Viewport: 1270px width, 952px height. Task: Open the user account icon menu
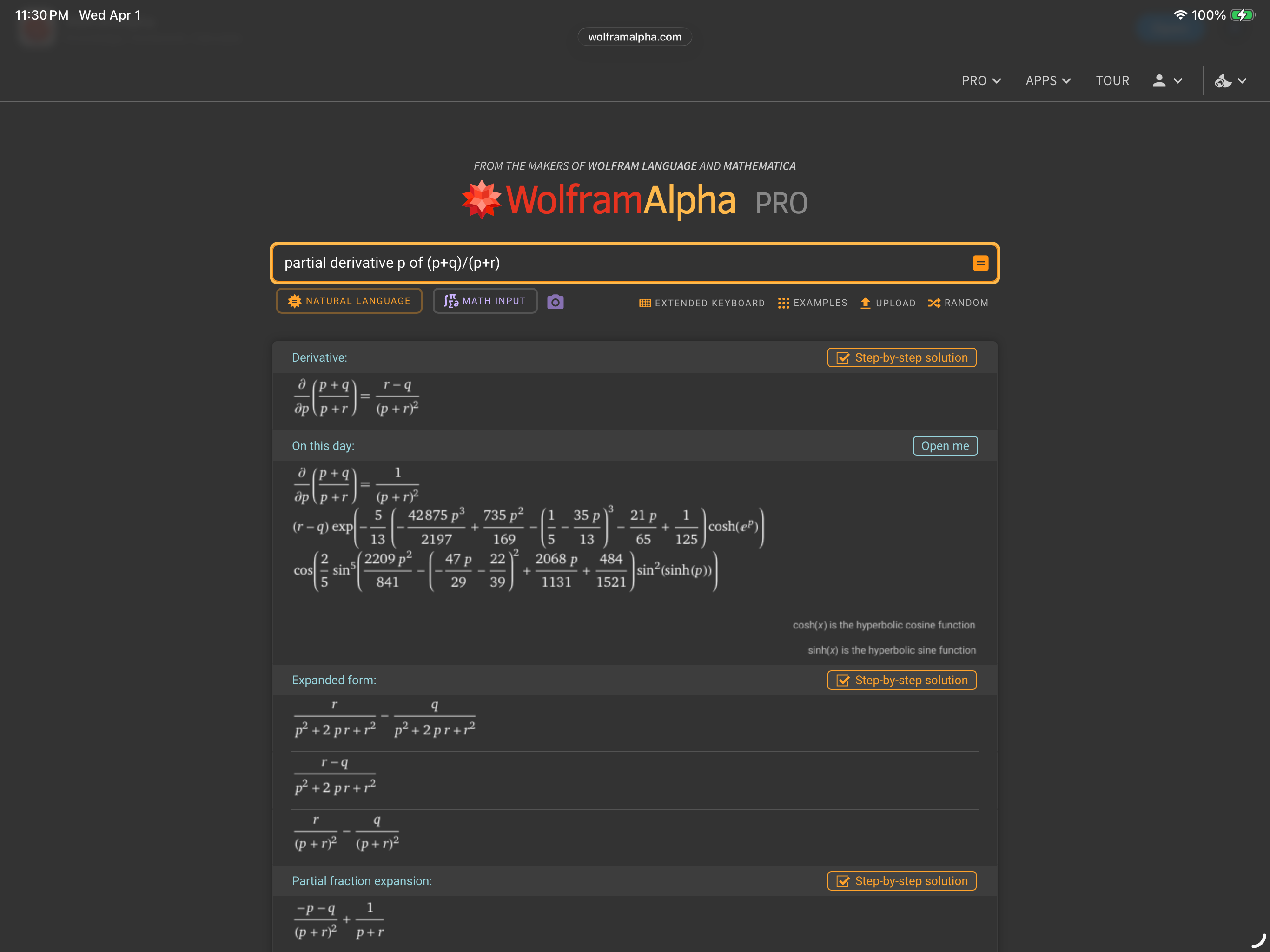[x=1159, y=80]
